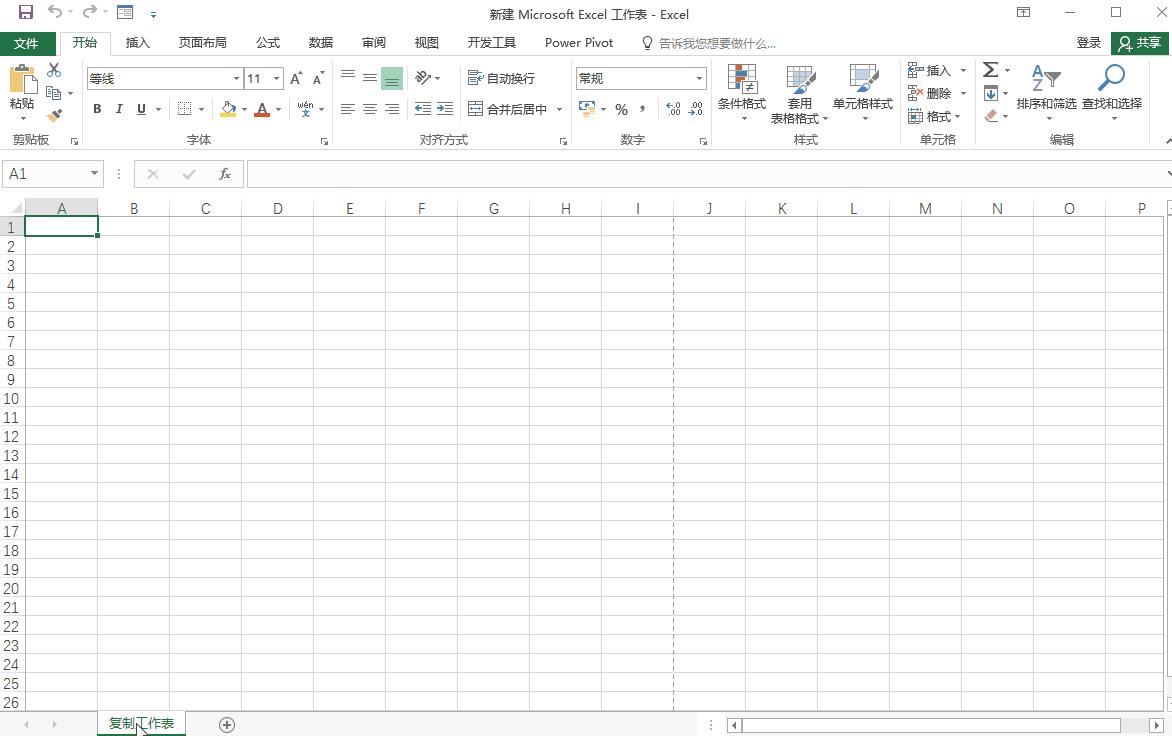Click the AutoSum sigma icon

pos(990,70)
